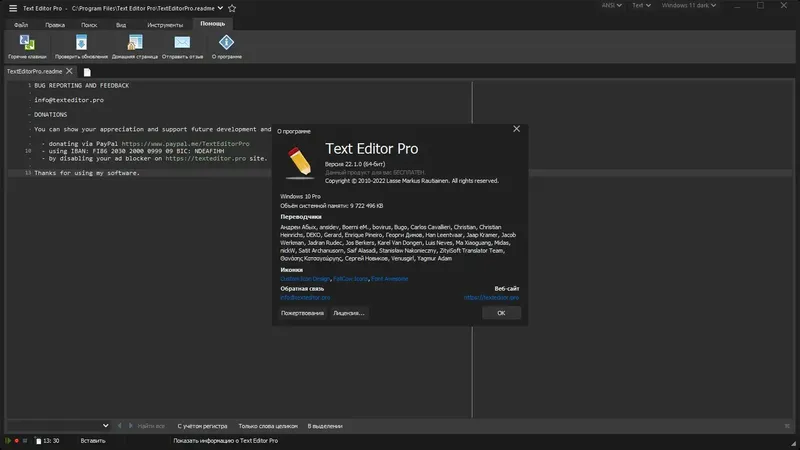This screenshot has height=450, width=800.
Task: Click the 'Windows 10 Pro' text in the dialog
Action: coord(301,196)
